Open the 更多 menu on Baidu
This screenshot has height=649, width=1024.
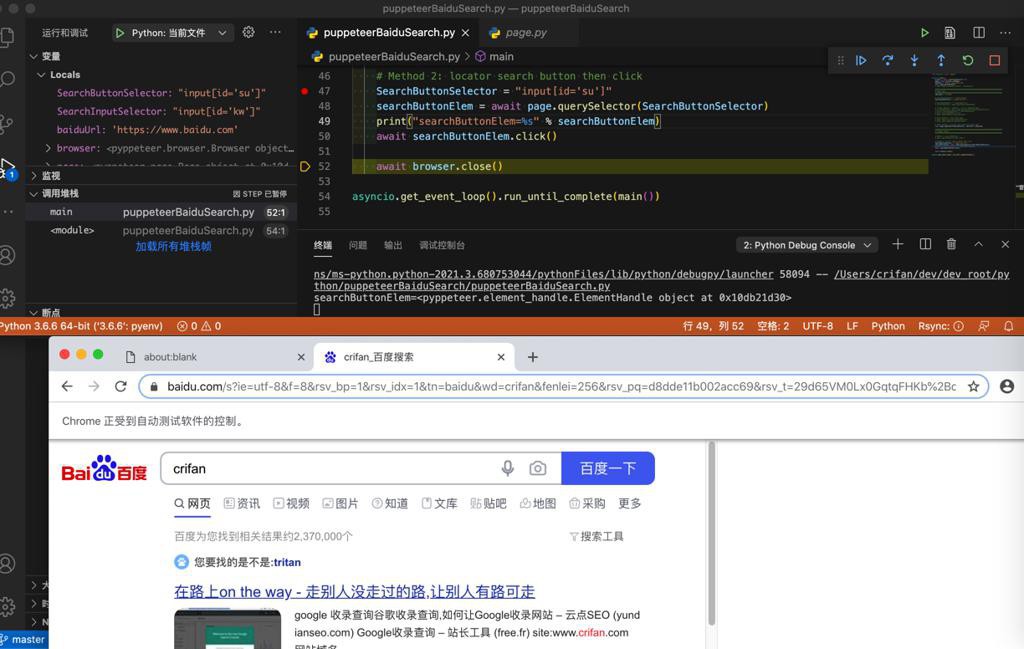tap(630, 503)
